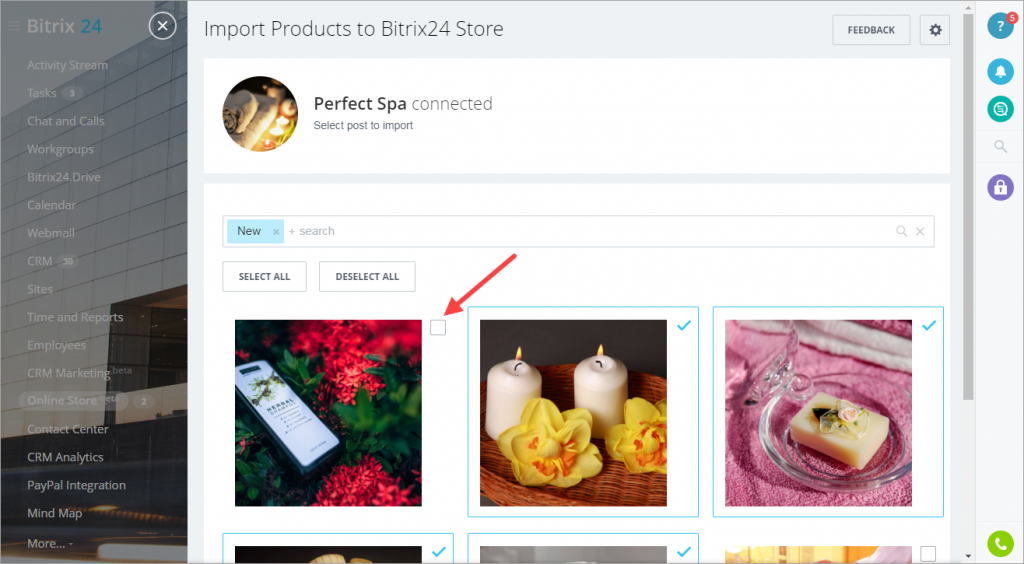Open the hamburger menu beside Bitrix 24

click(14, 26)
